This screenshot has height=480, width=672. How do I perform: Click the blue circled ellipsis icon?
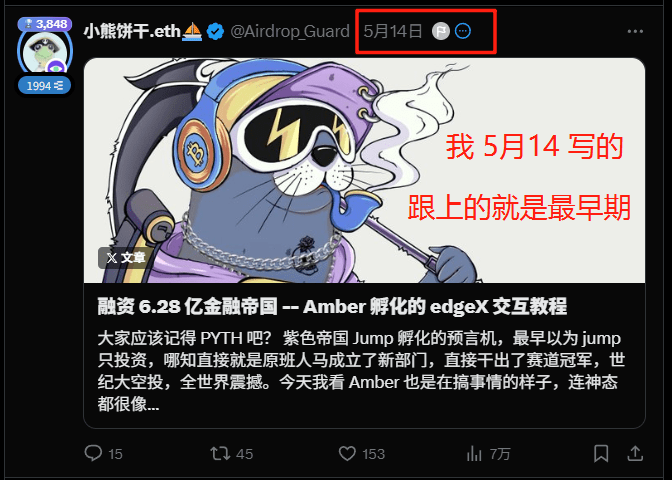pyautogui.click(x=463, y=31)
